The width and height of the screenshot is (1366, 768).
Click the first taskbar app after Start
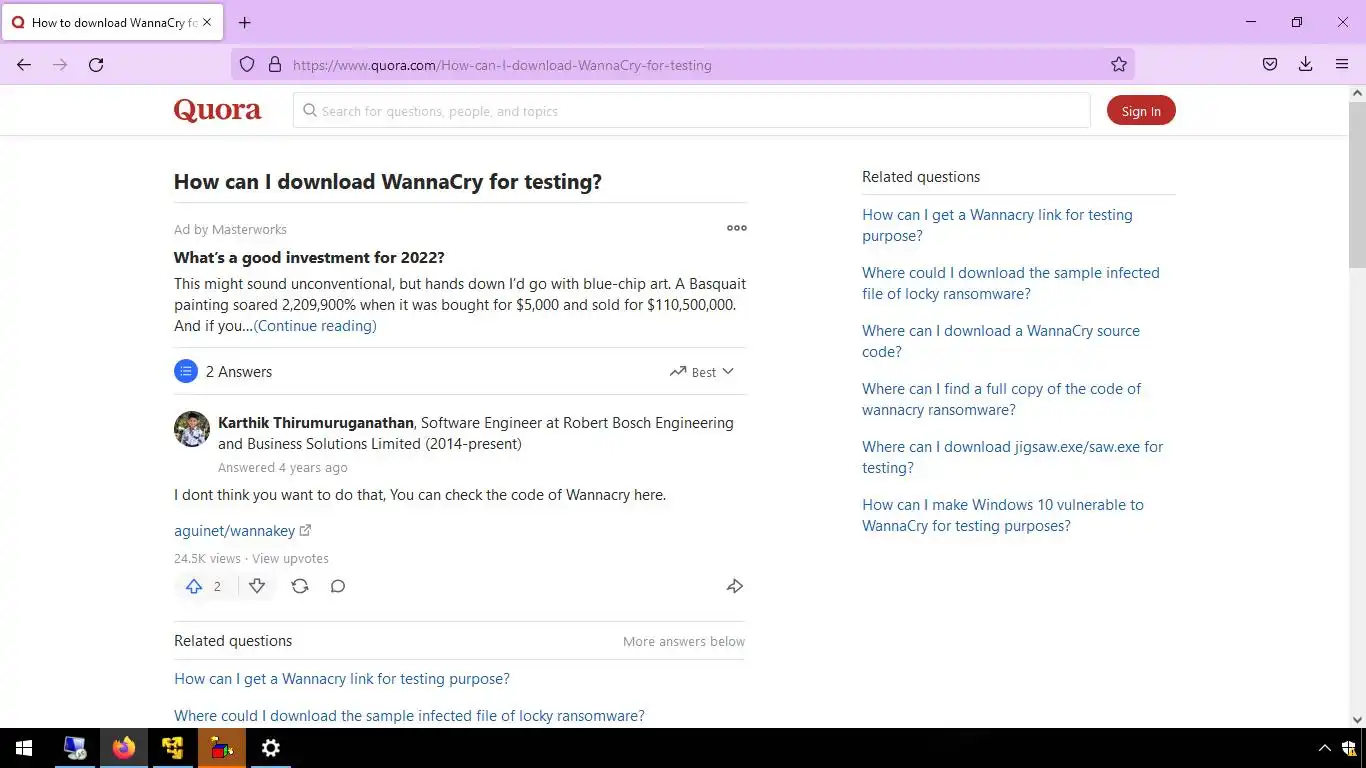(75, 748)
